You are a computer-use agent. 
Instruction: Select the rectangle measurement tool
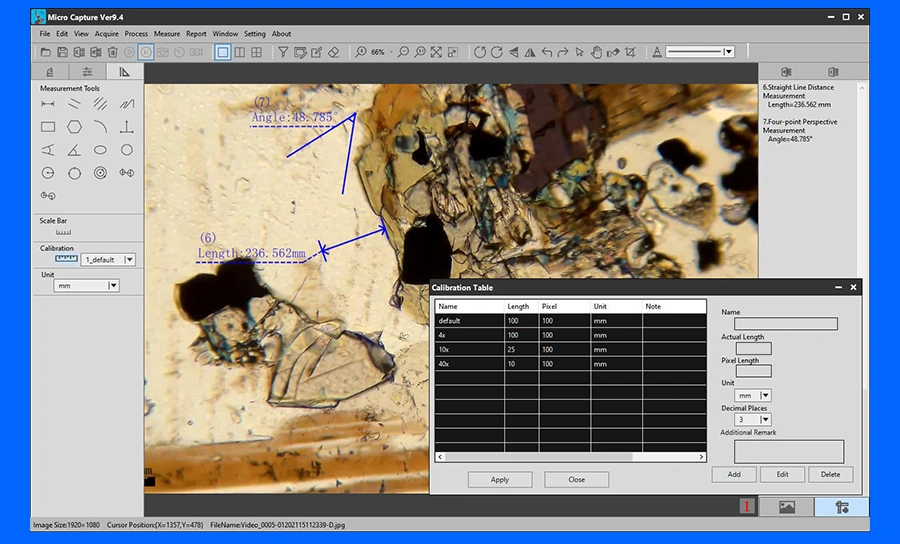tap(48, 127)
